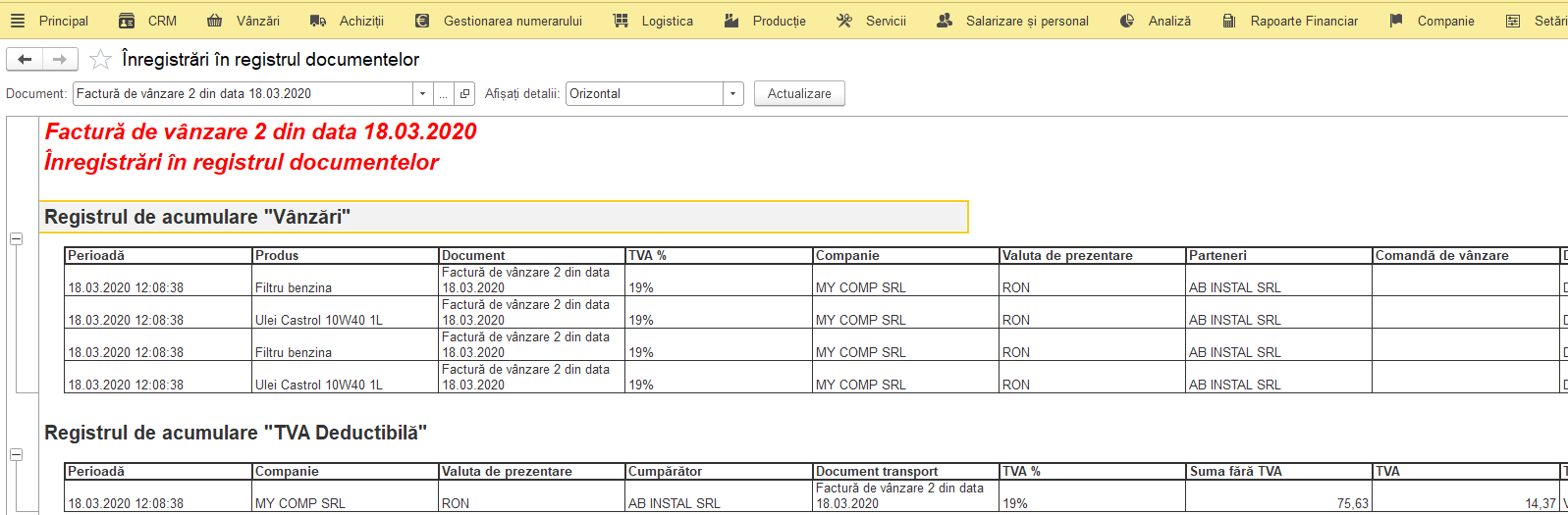Select the first Ulei Castrol 10W40 1L cell
The image size is (1568, 515).
[x=346, y=313]
